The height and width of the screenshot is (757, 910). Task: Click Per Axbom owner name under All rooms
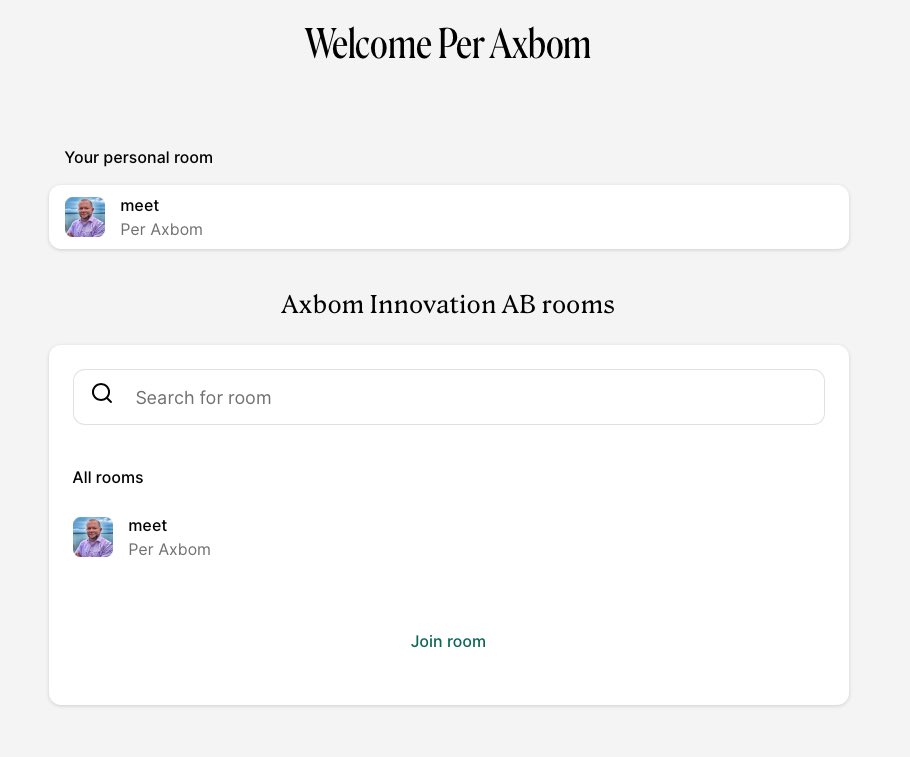[169, 549]
